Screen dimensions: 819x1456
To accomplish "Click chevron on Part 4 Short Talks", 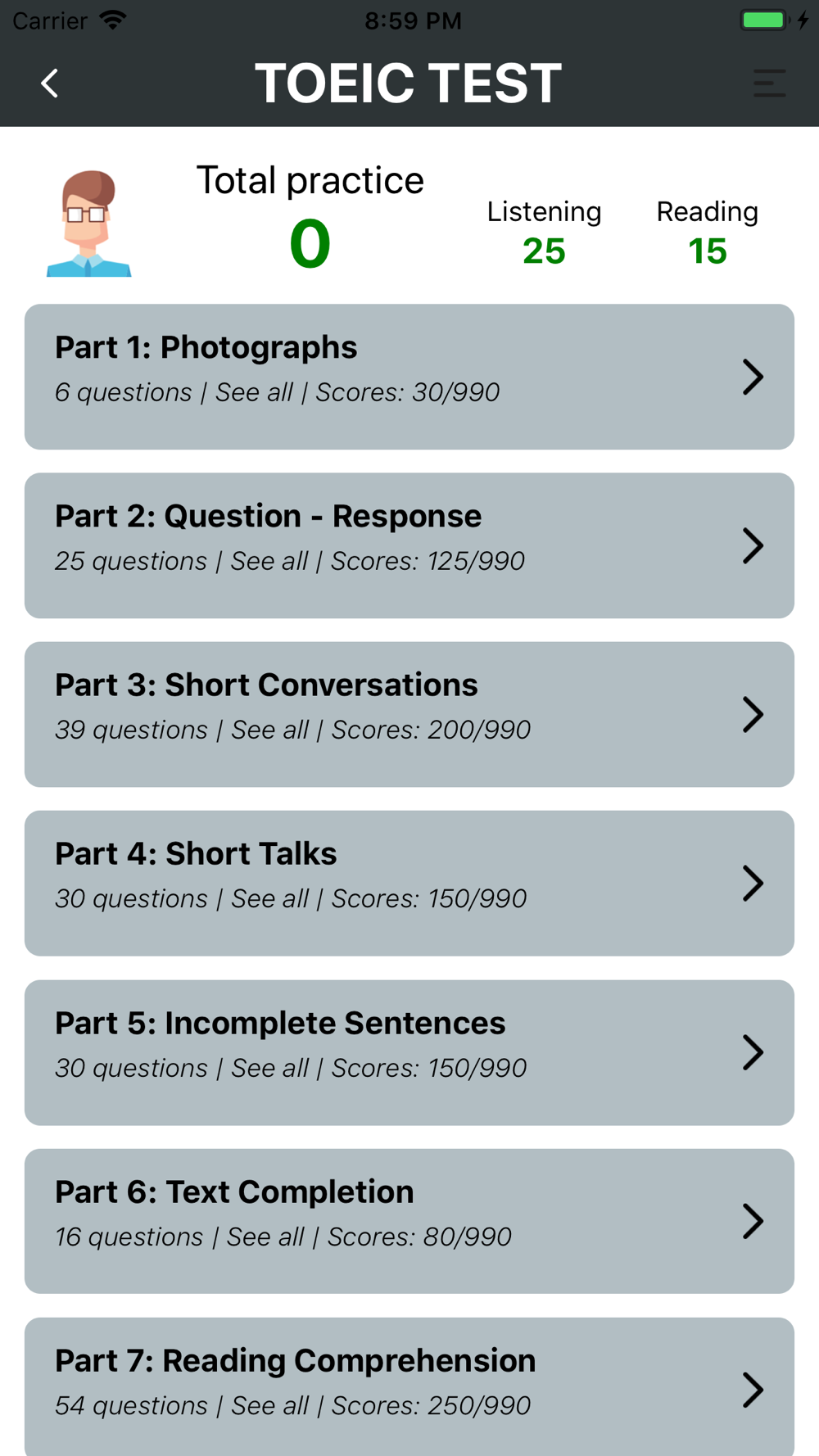I will [753, 883].
